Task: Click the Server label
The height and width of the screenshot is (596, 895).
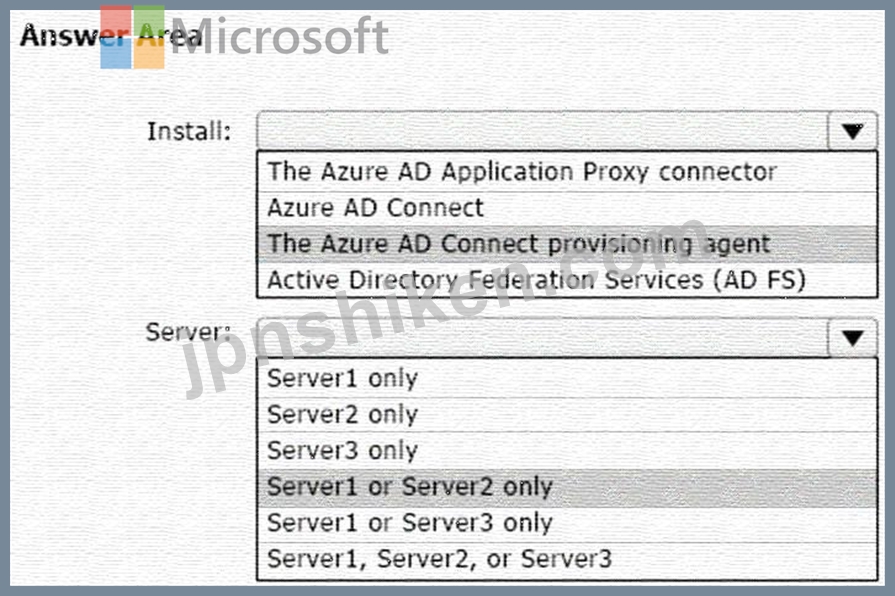Action: [188, 332]
